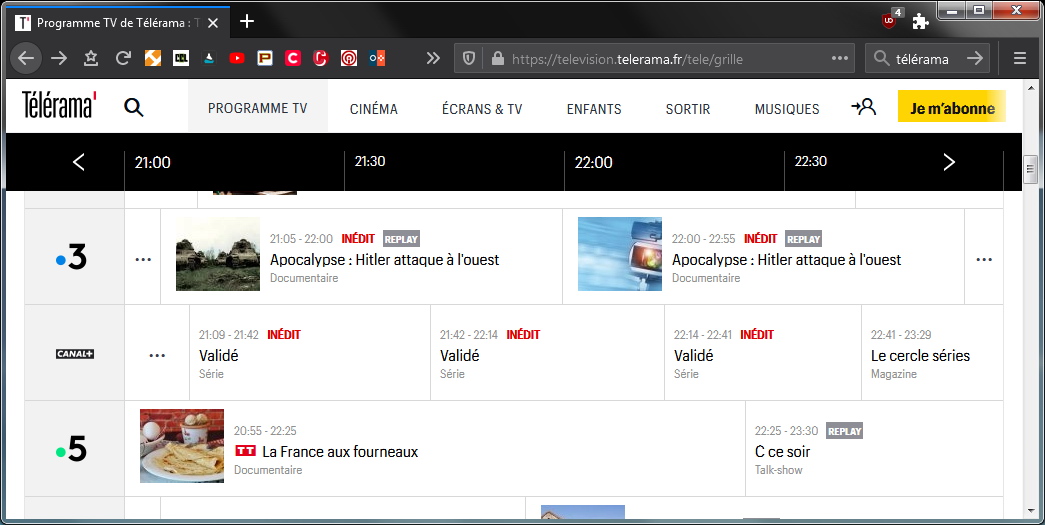
Task: Click REPLAY badge on 21:05 Apocalypse
Action: pos(401,239)
